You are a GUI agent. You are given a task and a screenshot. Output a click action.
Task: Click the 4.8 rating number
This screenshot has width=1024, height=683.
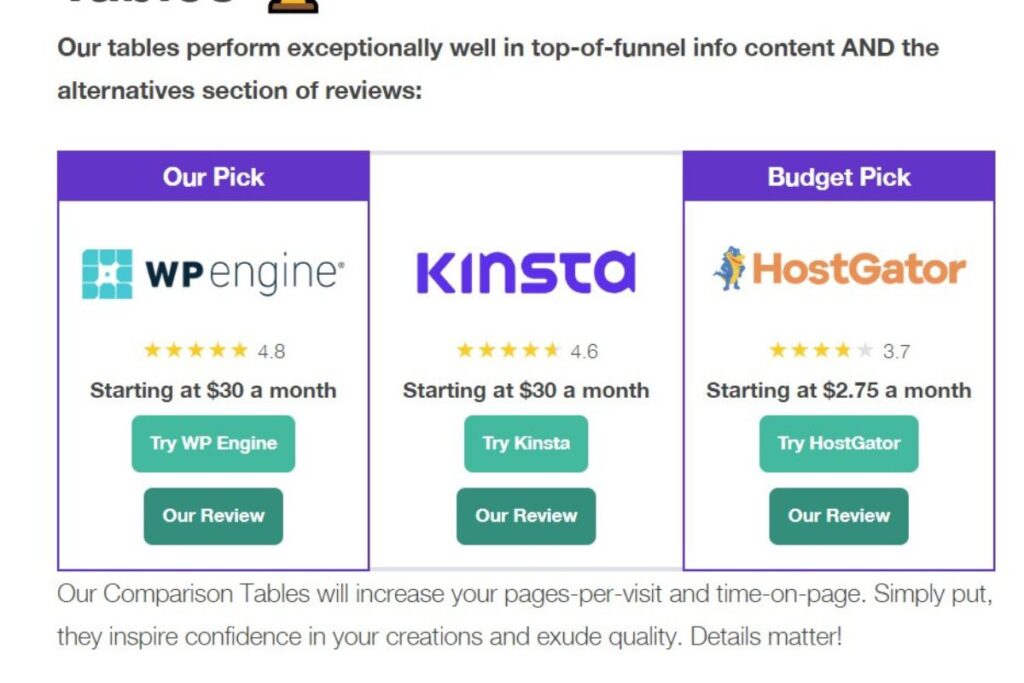pos(271,351)
